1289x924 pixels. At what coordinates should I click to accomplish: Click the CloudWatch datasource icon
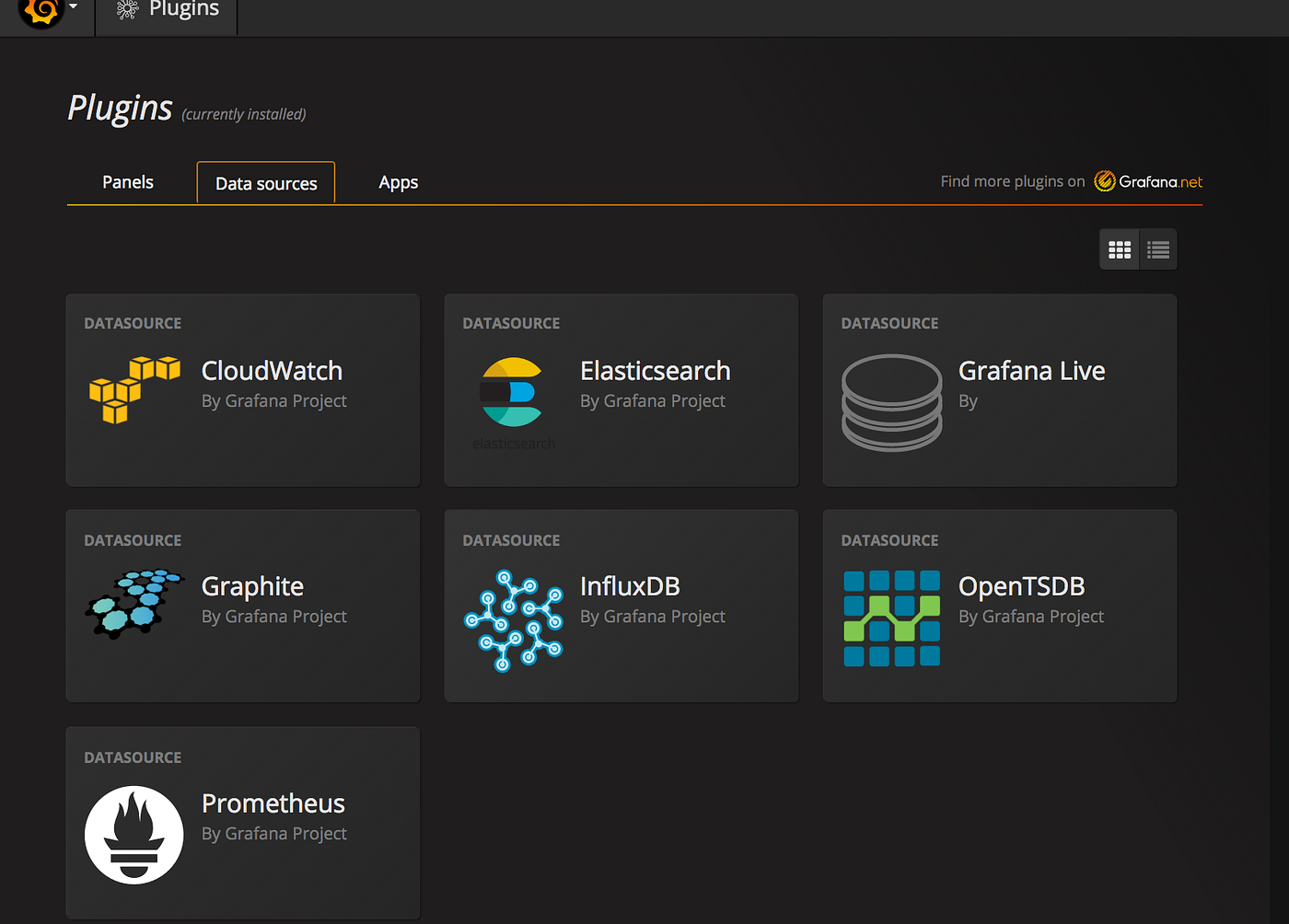(134, 389)
